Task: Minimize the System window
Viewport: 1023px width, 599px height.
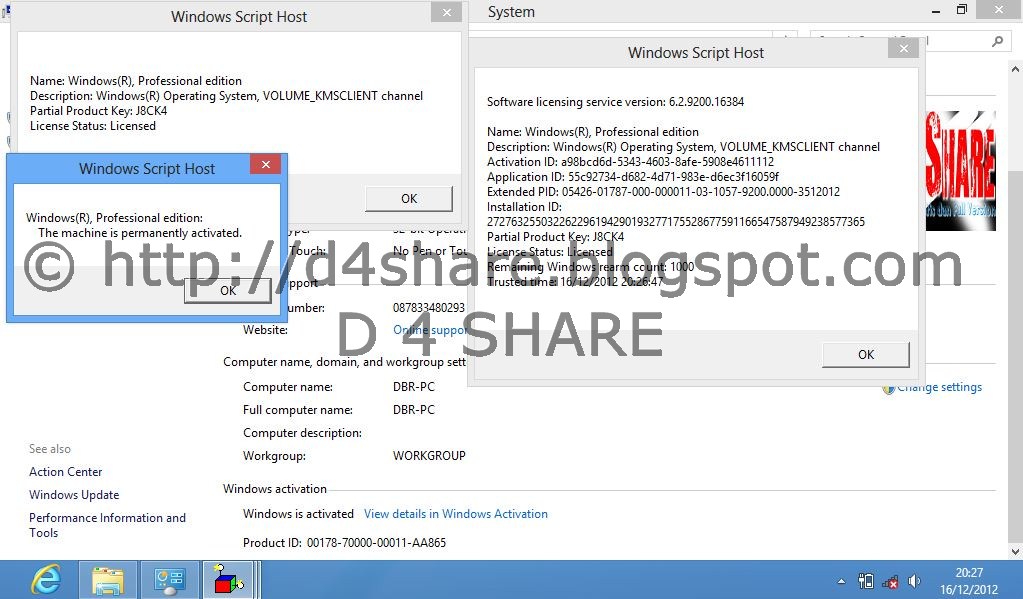Action: [936, 11]
